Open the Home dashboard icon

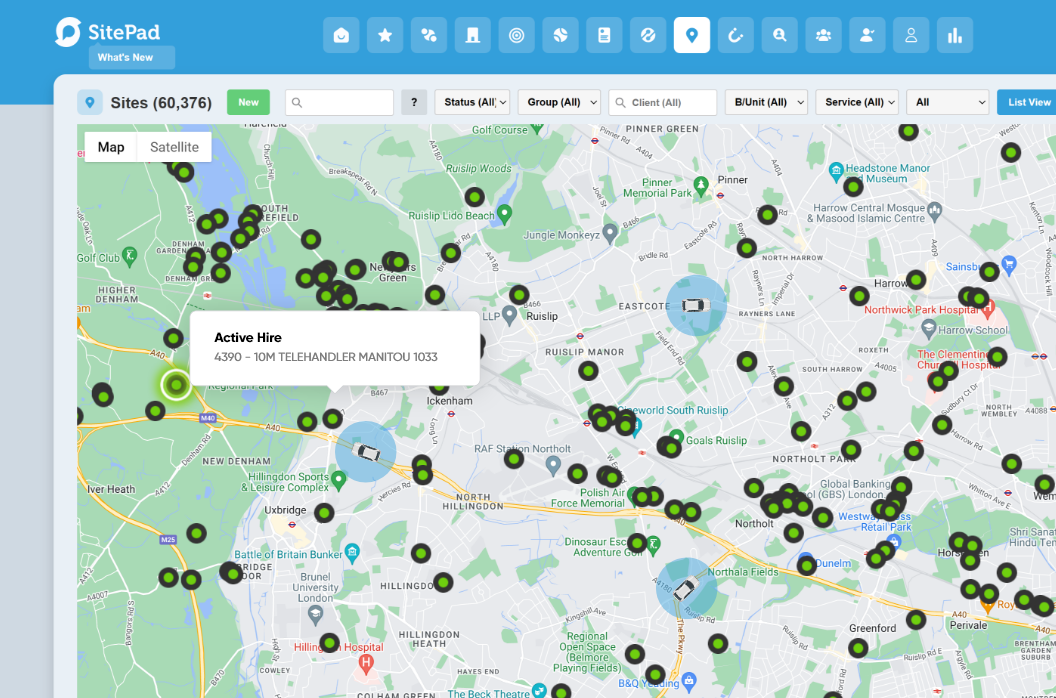(x=341, y=35)
